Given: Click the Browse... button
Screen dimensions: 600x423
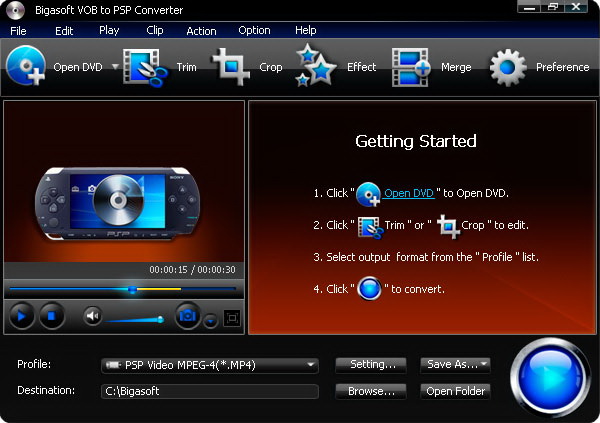Looking at the screenshot, I should (371, 391).
